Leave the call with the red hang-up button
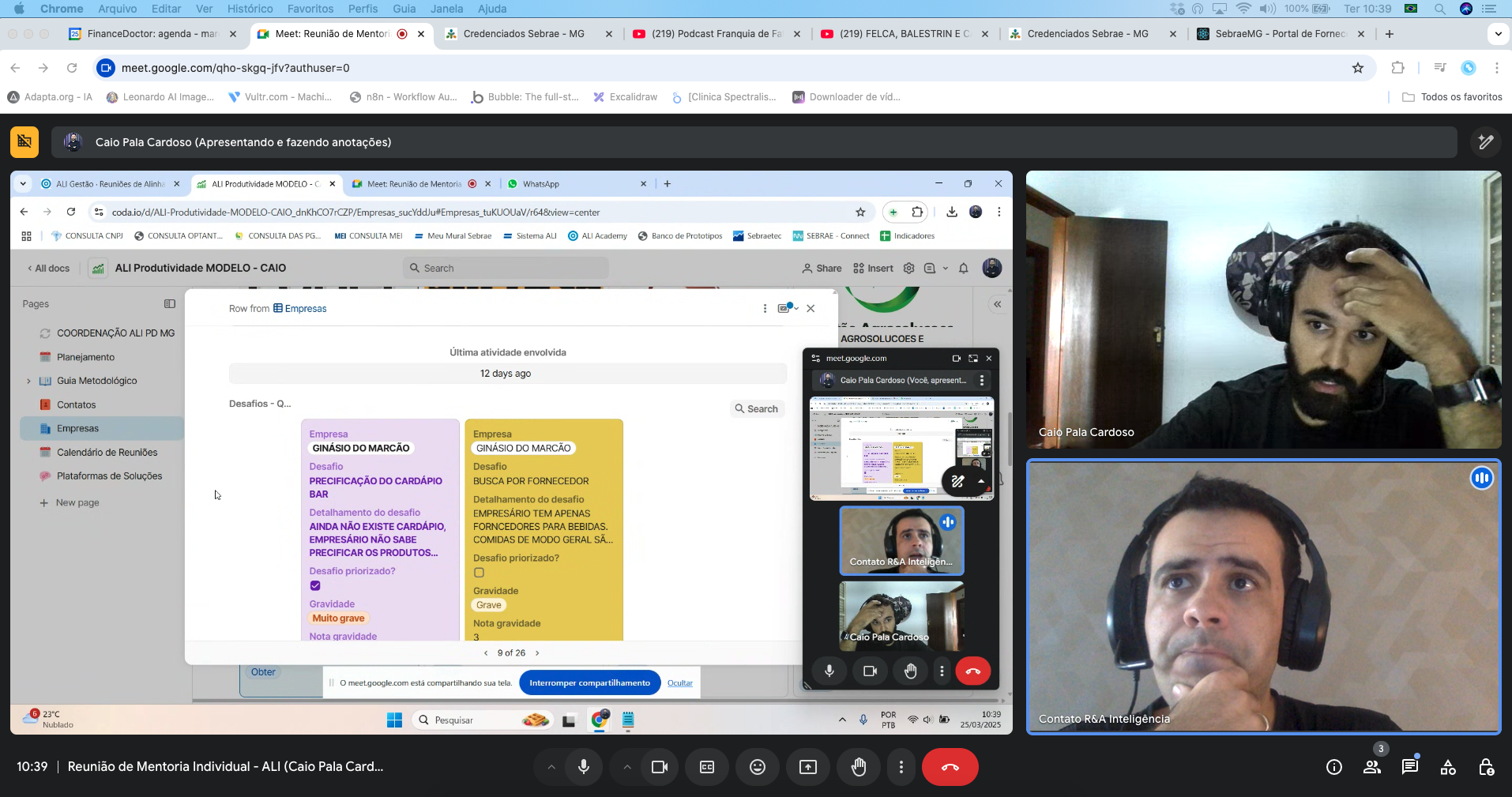Image resolution: width=1512 pixels, height=797 pixels. point(950,767)
